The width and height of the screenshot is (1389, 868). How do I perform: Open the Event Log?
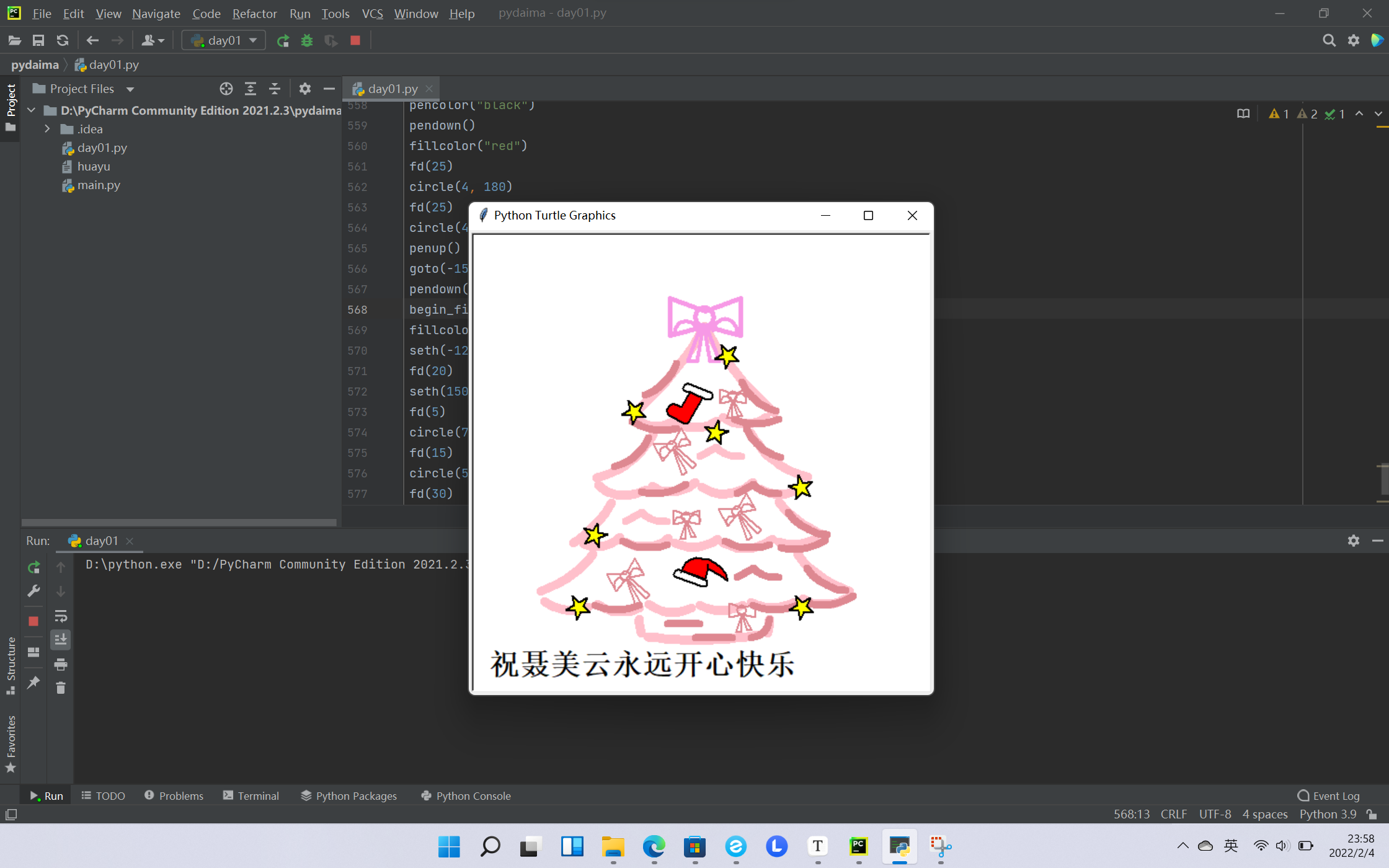click(1328, 796)
